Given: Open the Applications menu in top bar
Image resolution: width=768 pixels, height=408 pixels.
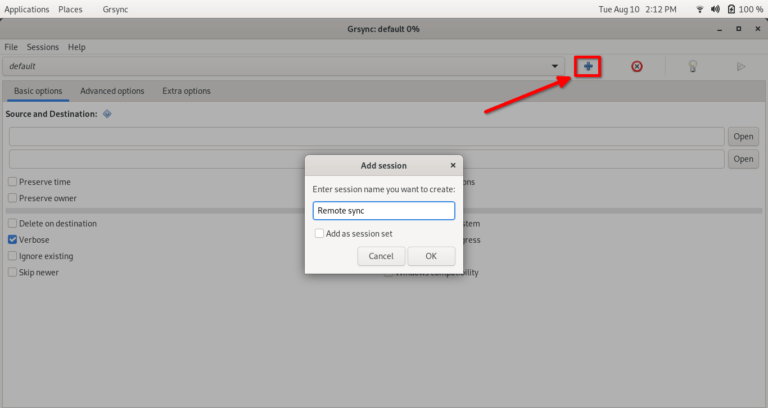Looking at the screenshot, I should tap(27, 9).
